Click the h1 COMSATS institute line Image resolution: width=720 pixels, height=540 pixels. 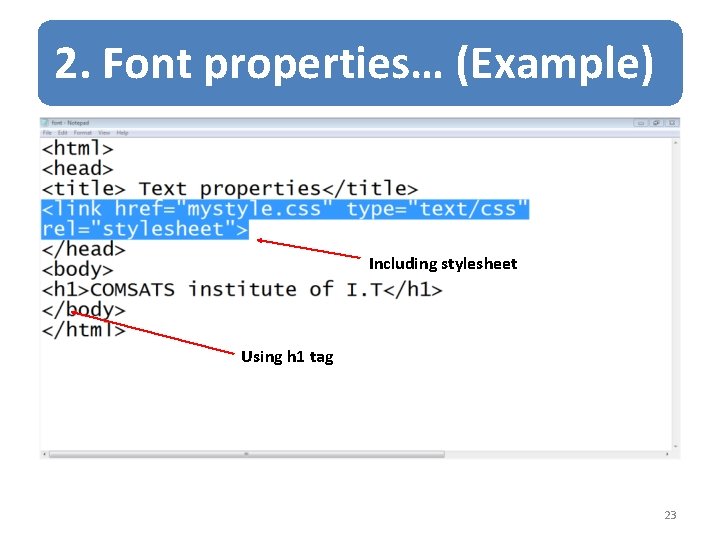(x=242, y=290)
